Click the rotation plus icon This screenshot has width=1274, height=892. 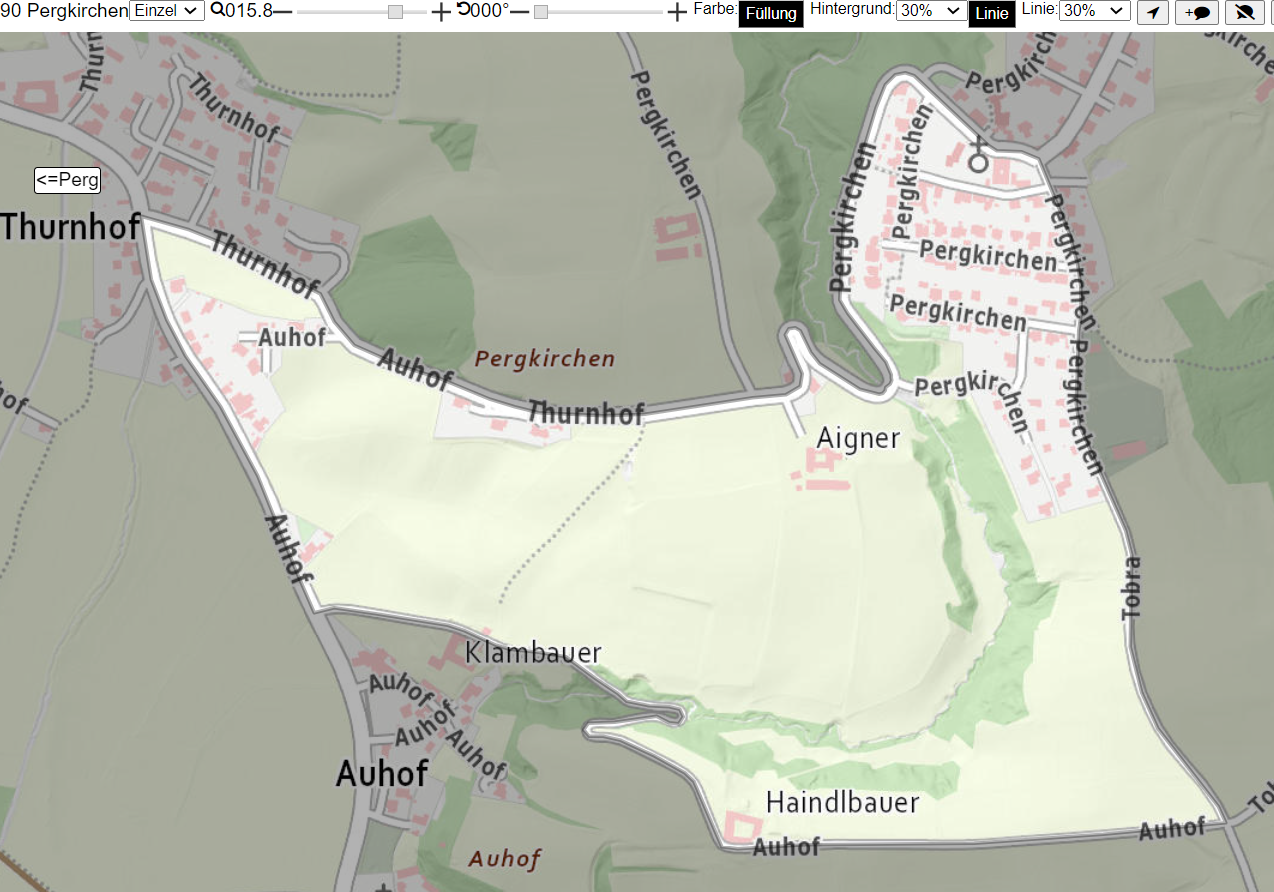click(x=677, y=11)
